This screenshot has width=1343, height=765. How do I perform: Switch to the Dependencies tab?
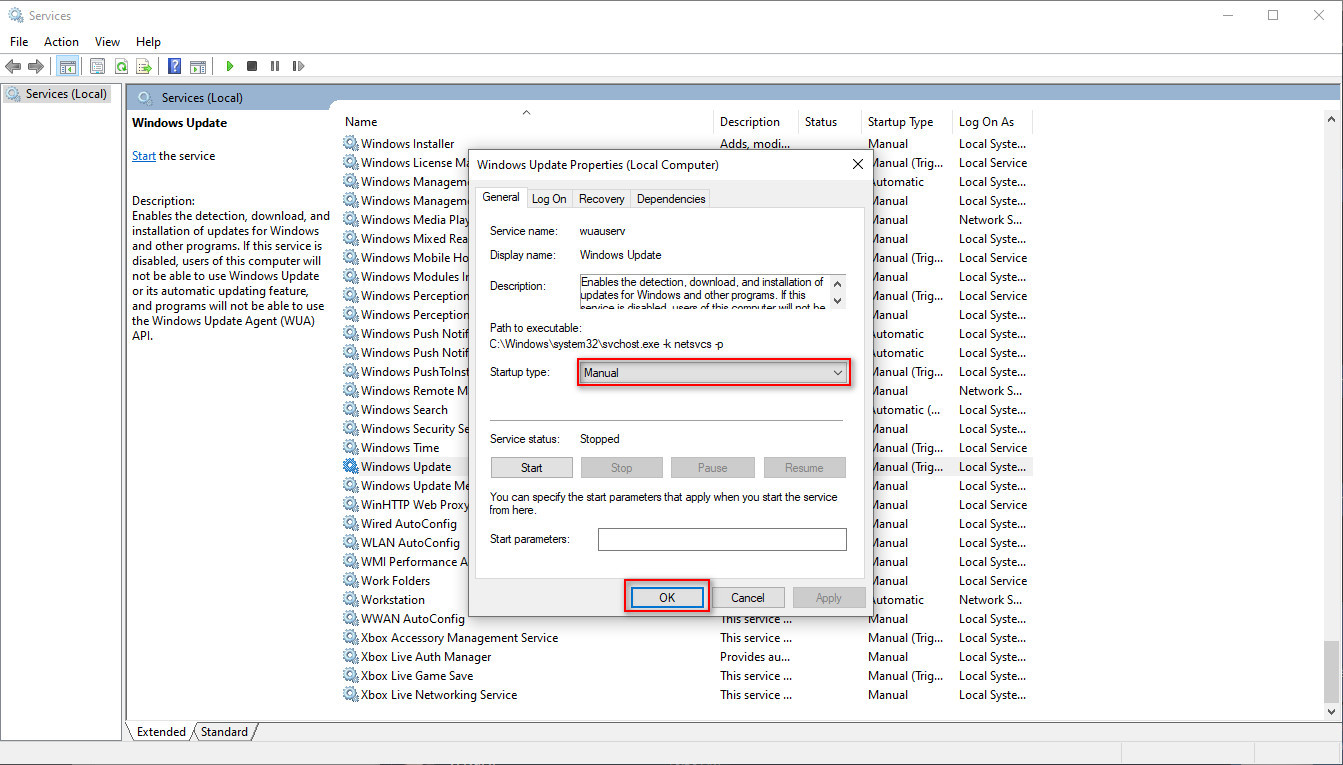click(x=671, y=199)
